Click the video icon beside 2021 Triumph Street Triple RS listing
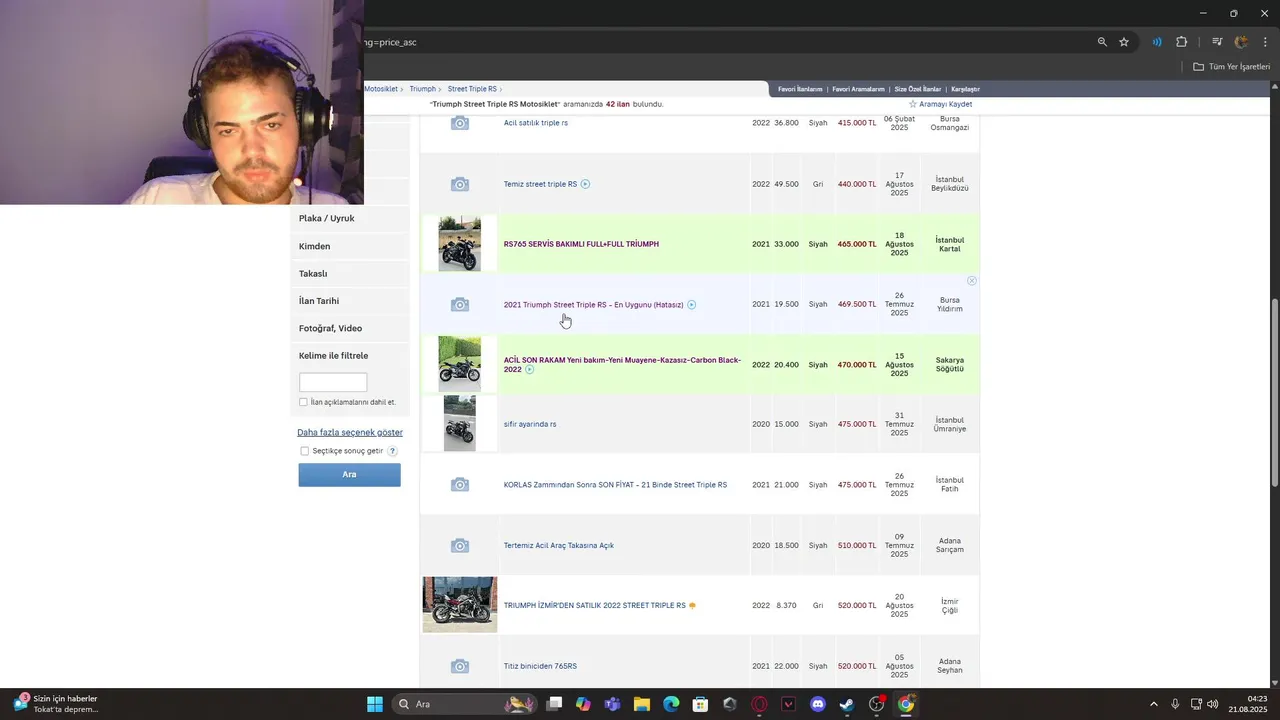1280x720 pixels. pyautogui.click(x=691, y=305)
